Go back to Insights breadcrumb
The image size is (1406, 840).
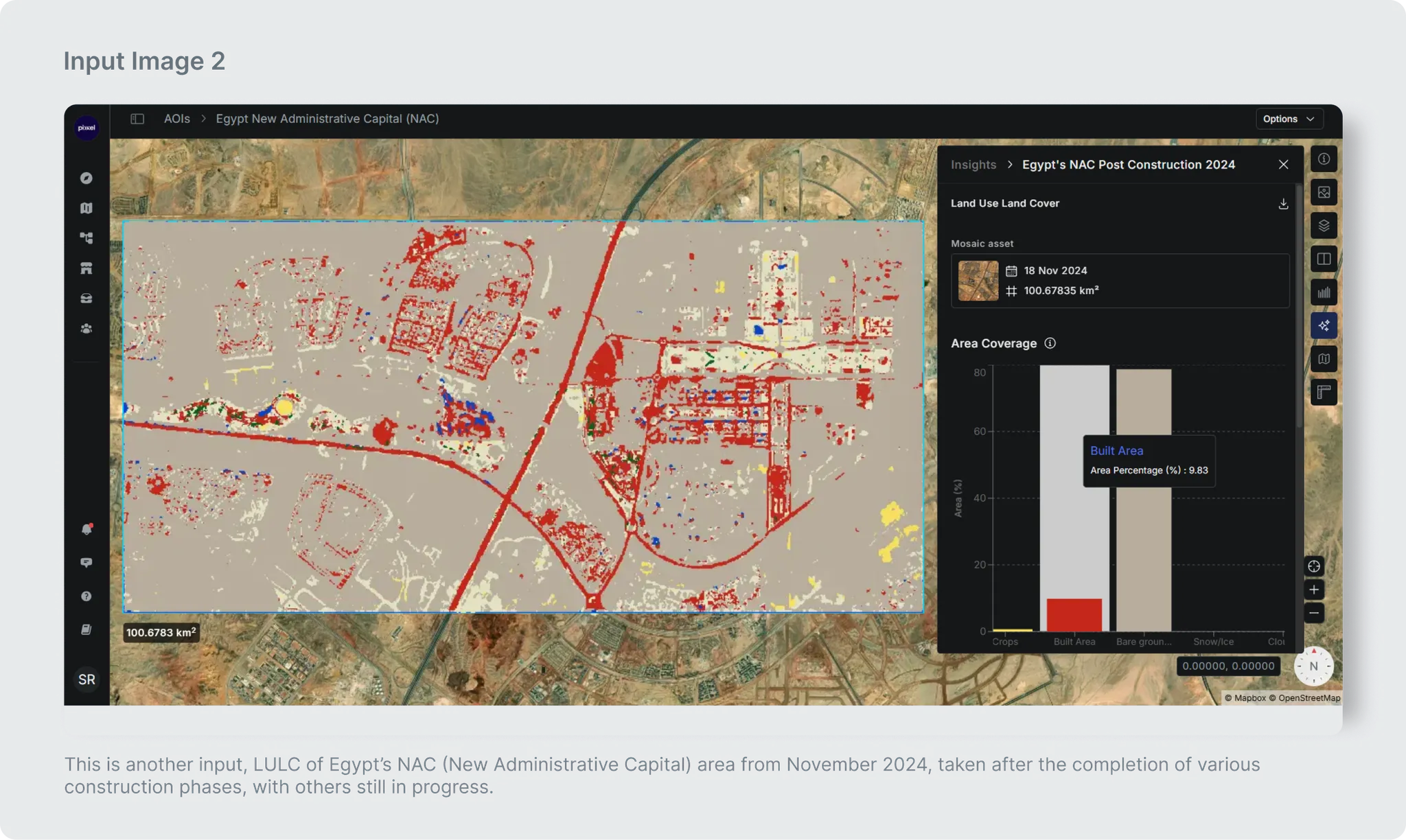point(973,165)
